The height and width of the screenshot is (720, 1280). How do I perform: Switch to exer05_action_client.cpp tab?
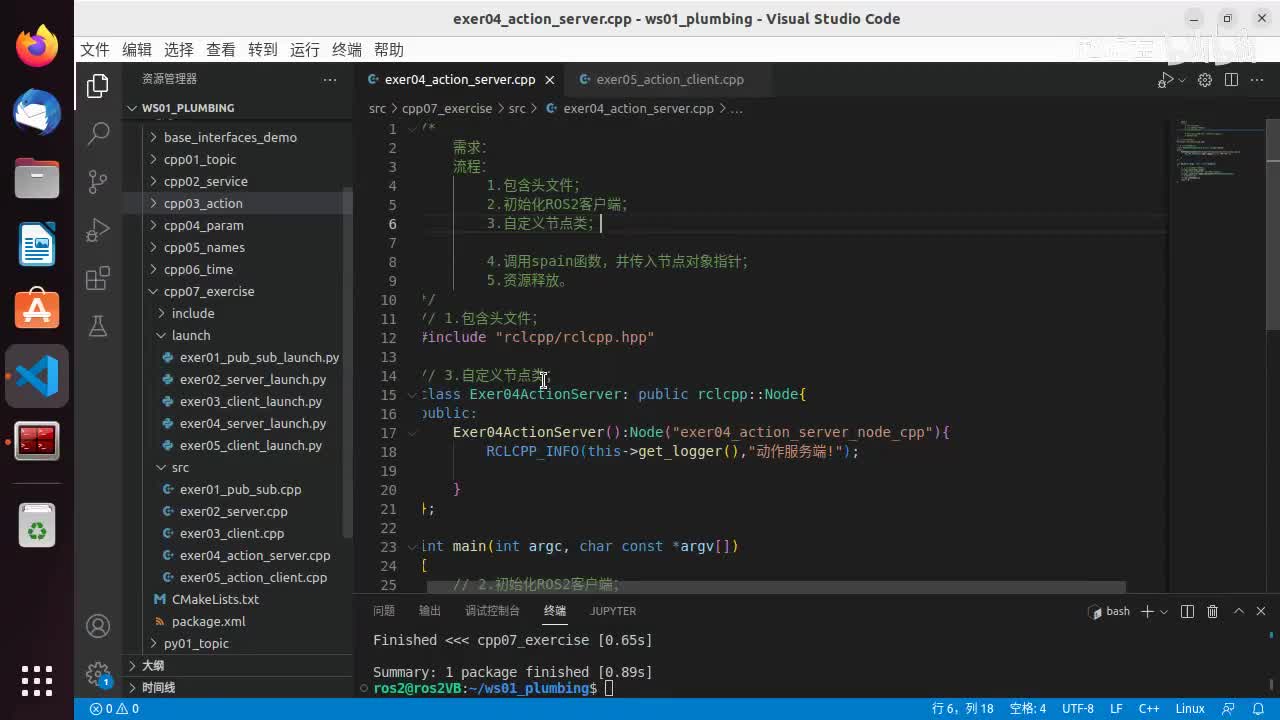pyautogui.click(x=669, y=80)
